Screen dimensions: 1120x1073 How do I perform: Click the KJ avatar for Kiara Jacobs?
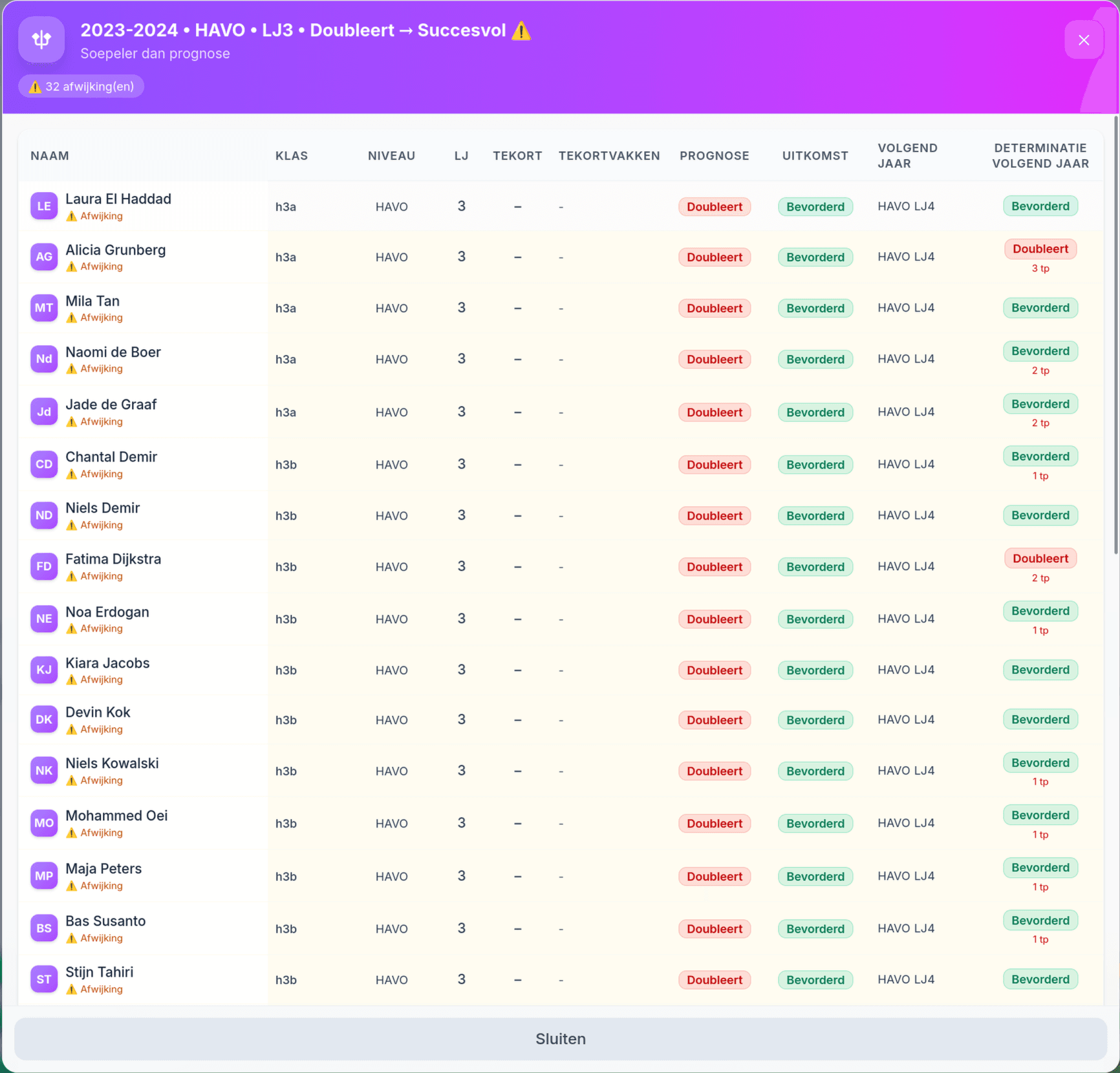[x=44, y=670]
